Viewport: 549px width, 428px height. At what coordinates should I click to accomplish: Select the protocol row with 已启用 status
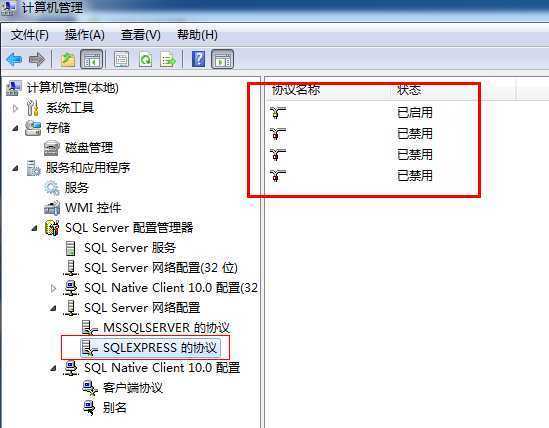373,113
